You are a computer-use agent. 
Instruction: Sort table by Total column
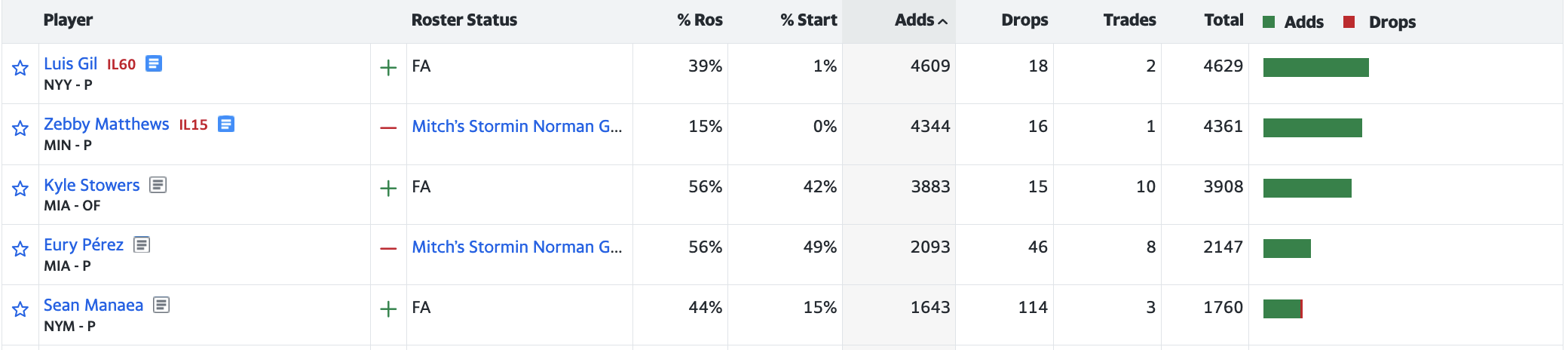(1223, 20)
